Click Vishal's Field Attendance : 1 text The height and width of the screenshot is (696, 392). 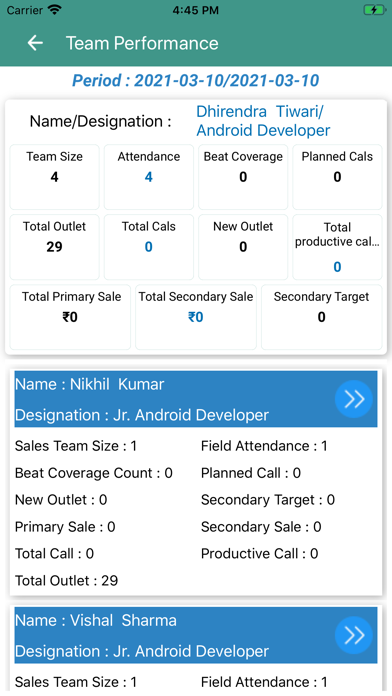pos(264,682)
